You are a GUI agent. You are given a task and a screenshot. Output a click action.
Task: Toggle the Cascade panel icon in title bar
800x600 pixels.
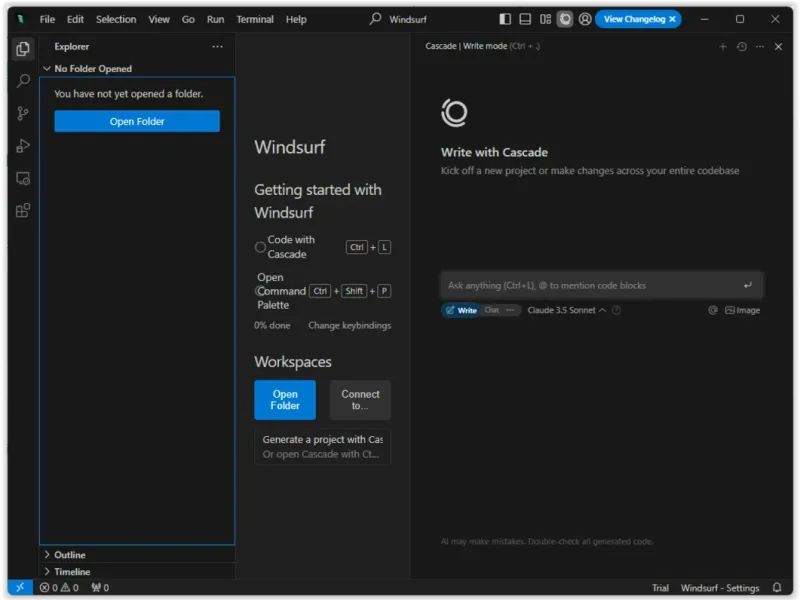(x=565, y=19)
